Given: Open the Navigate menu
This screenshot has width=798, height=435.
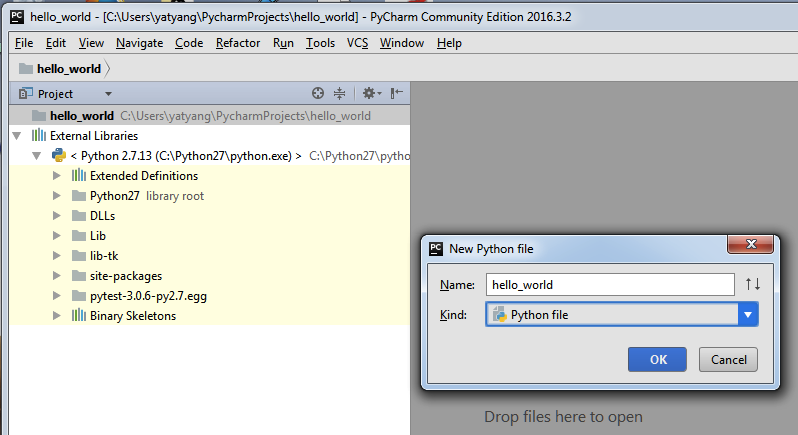Looking at the screenshot, I should pos(139,43).
